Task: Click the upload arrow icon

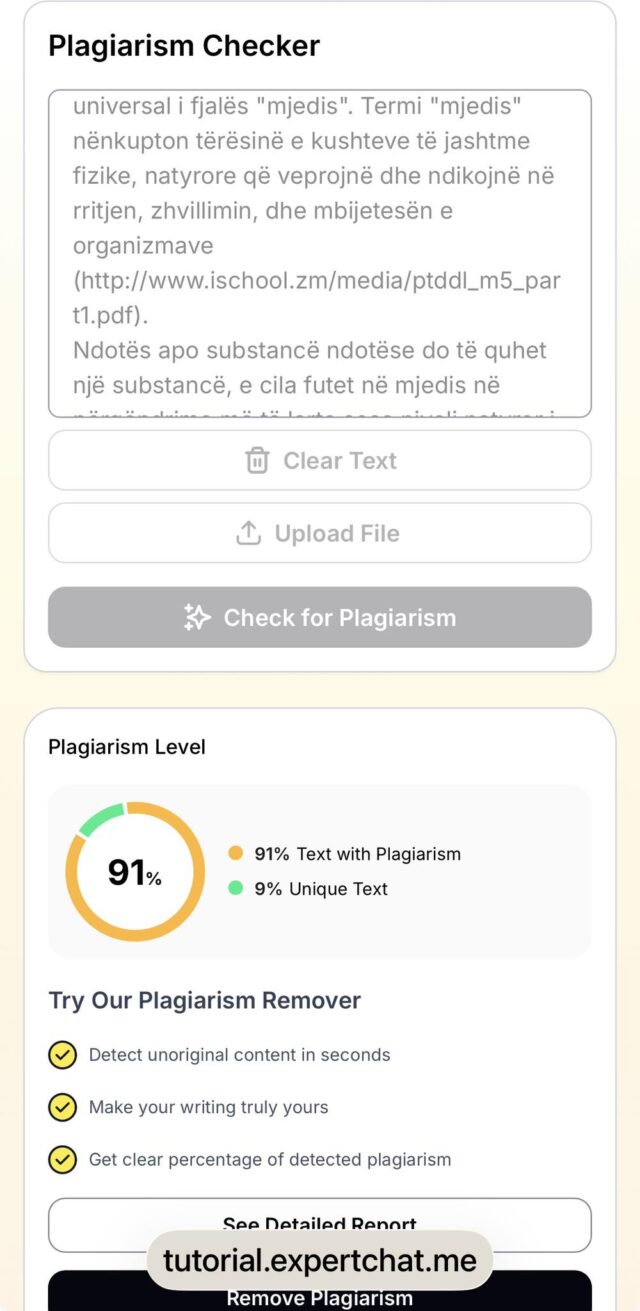Action: (248, 534)
